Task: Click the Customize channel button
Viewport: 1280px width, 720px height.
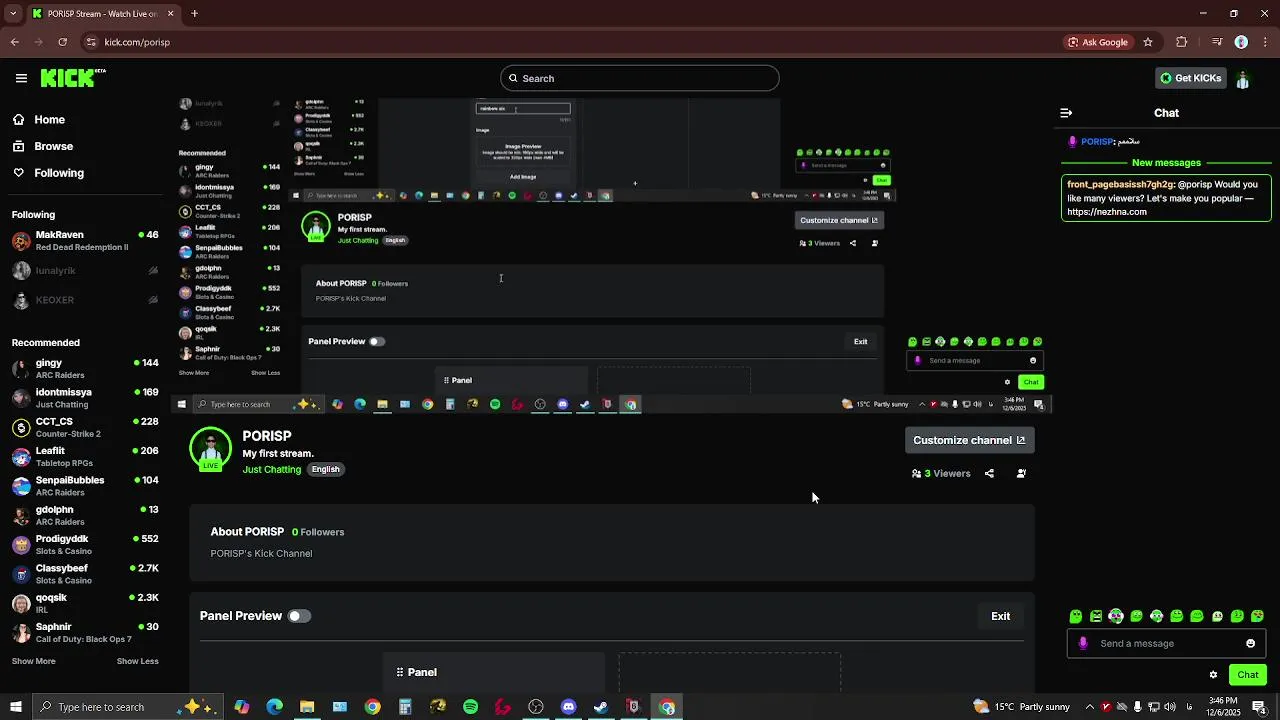Action: (969, 440)
